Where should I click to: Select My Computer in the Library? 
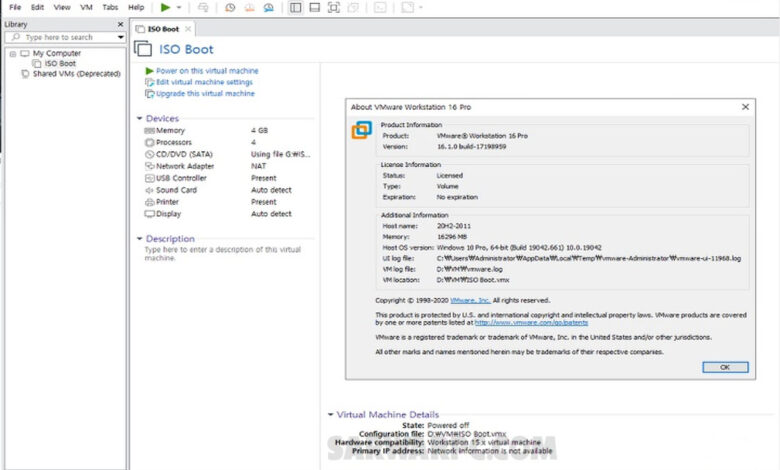(56, 53)
